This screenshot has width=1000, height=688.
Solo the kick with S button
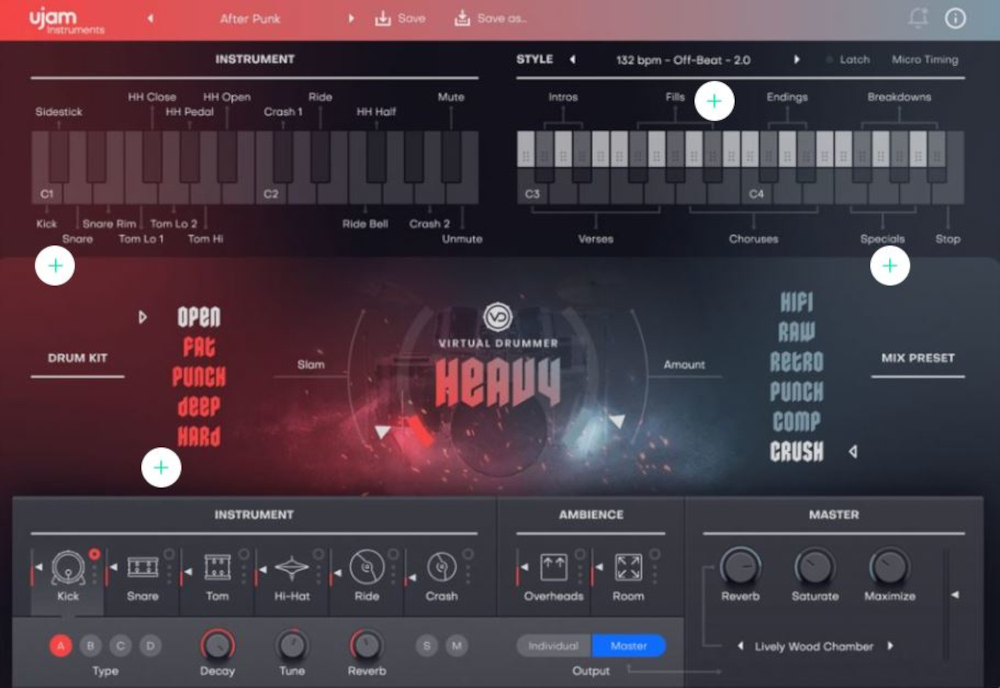(426, 645)
